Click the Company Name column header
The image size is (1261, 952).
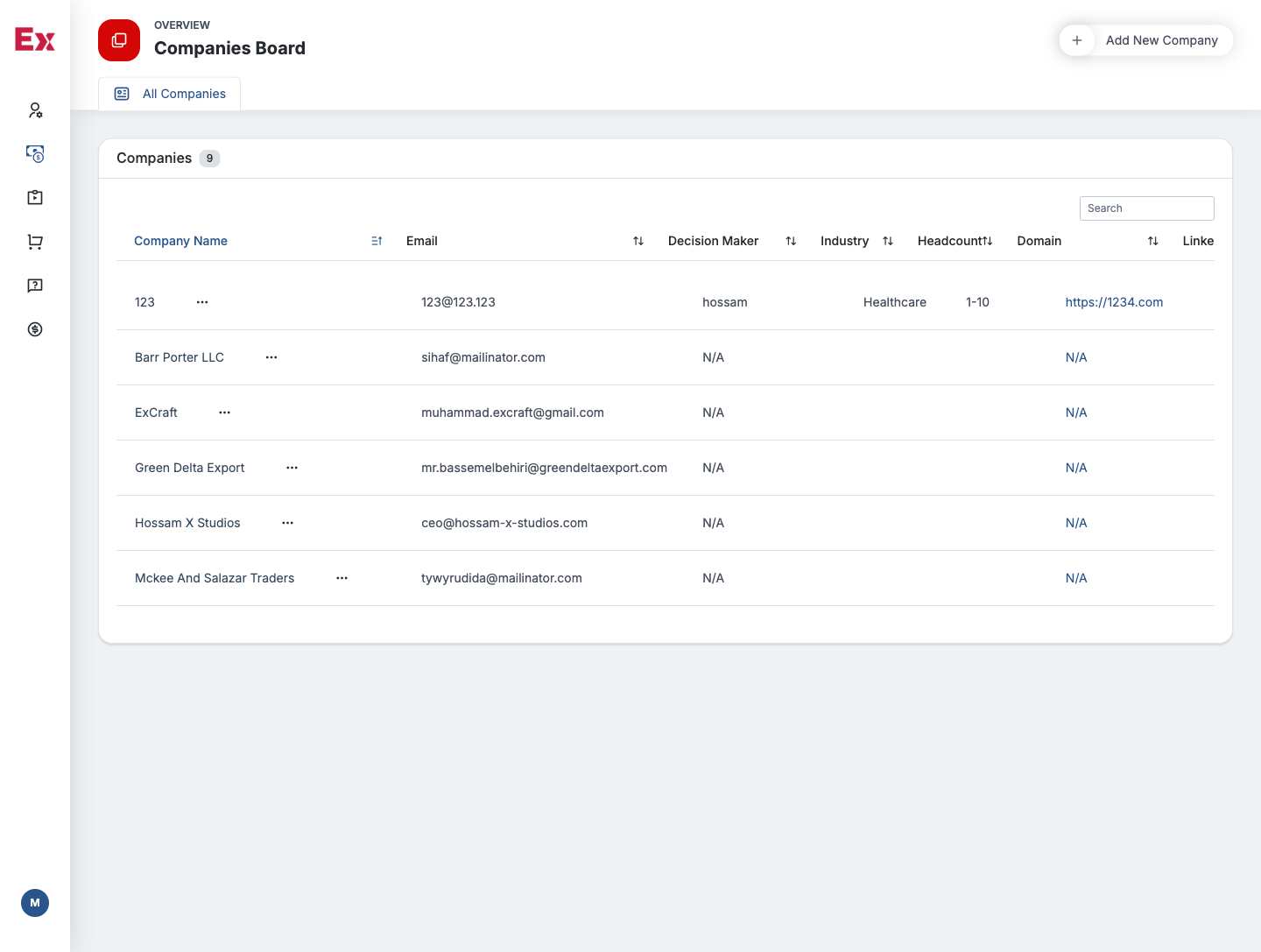(x=180, y=241)
